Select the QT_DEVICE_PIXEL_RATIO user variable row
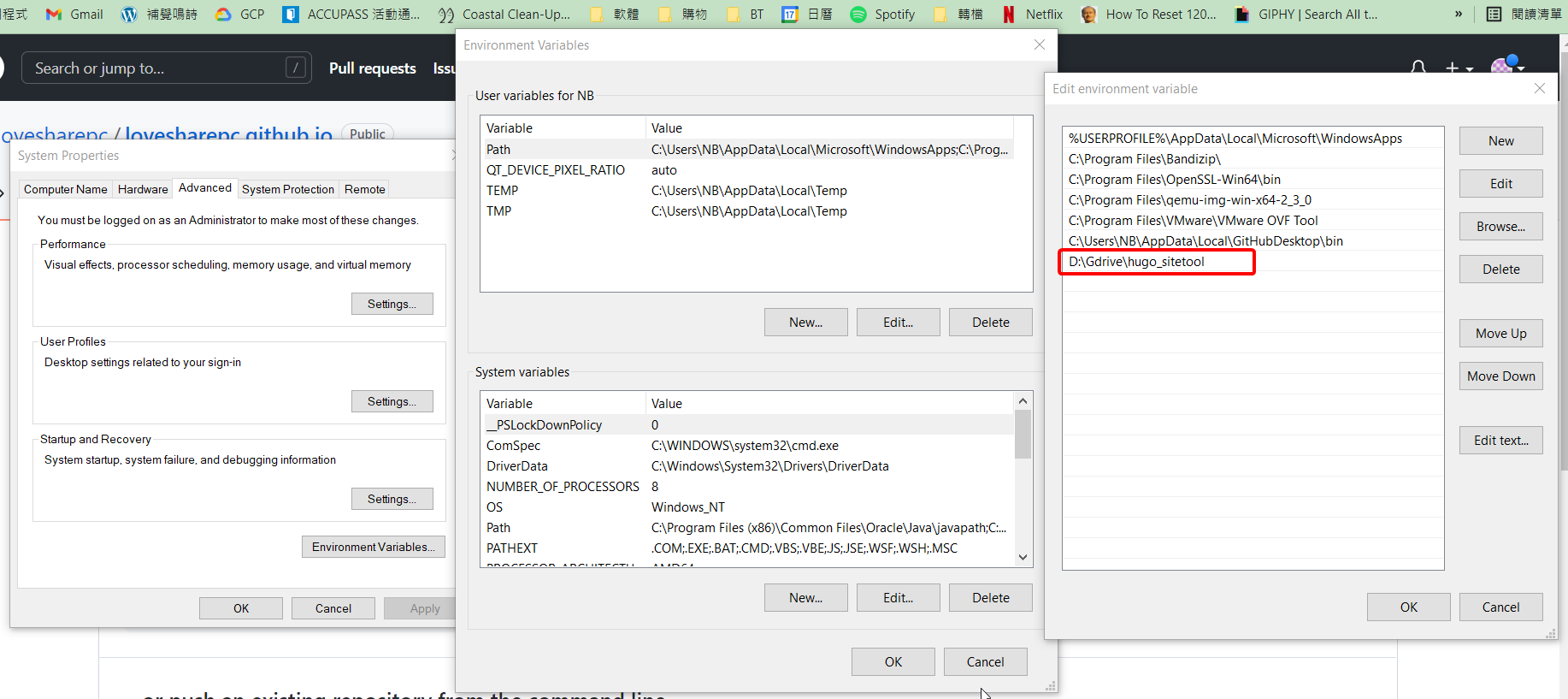 (556, 170)
